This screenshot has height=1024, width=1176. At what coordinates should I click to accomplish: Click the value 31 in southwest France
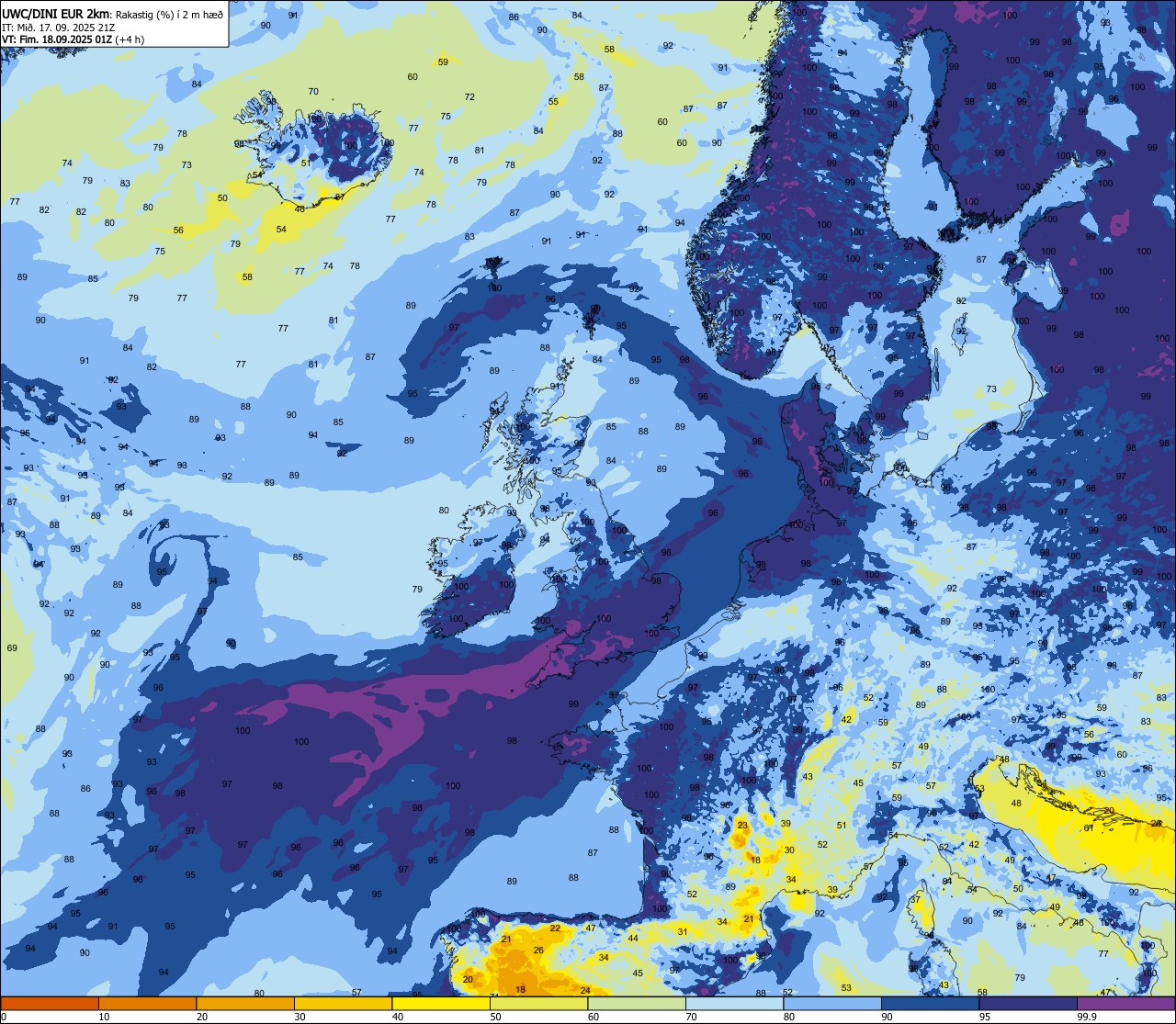click(x=683, y=931)
